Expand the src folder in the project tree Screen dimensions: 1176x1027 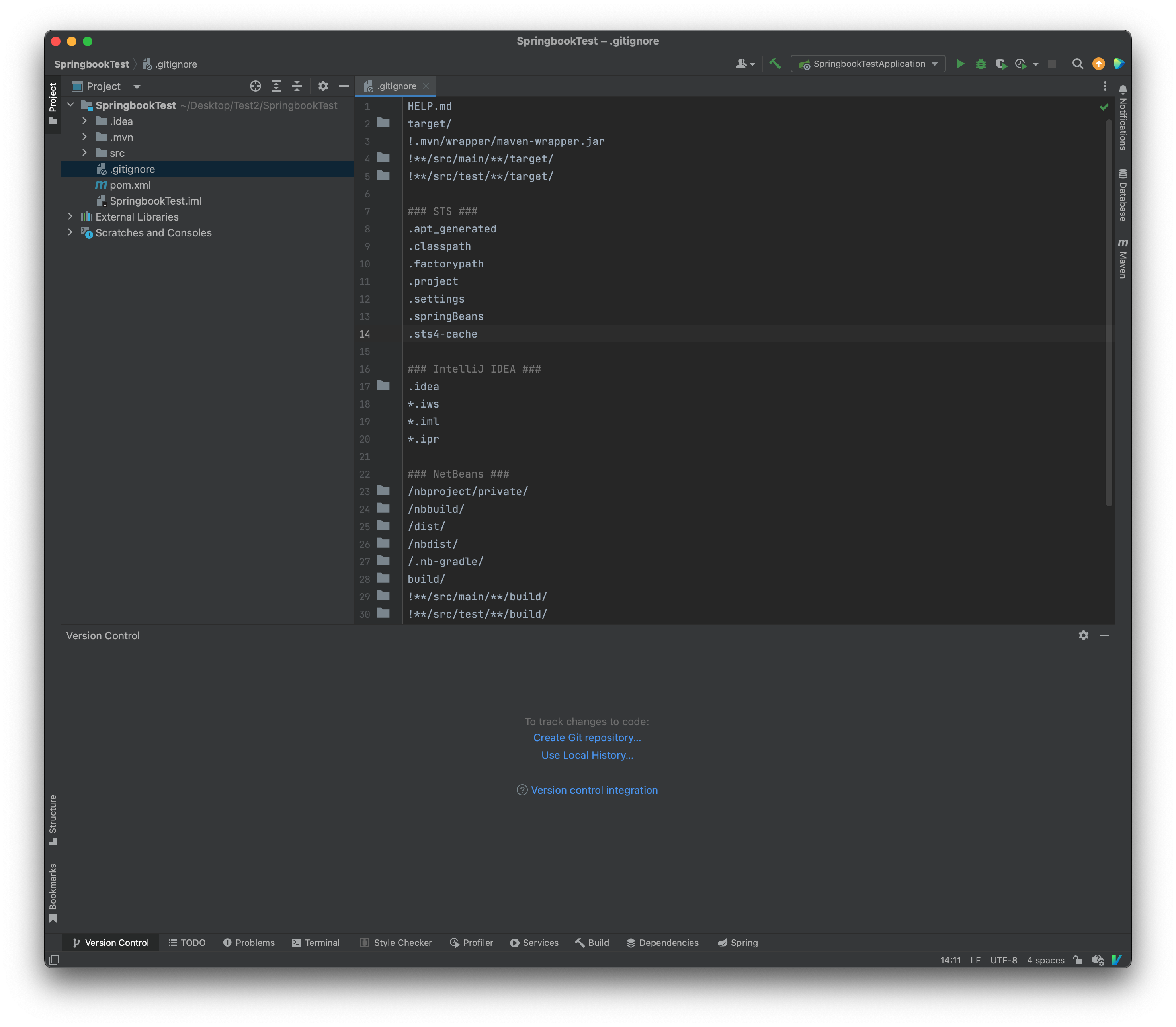point(84,153)
